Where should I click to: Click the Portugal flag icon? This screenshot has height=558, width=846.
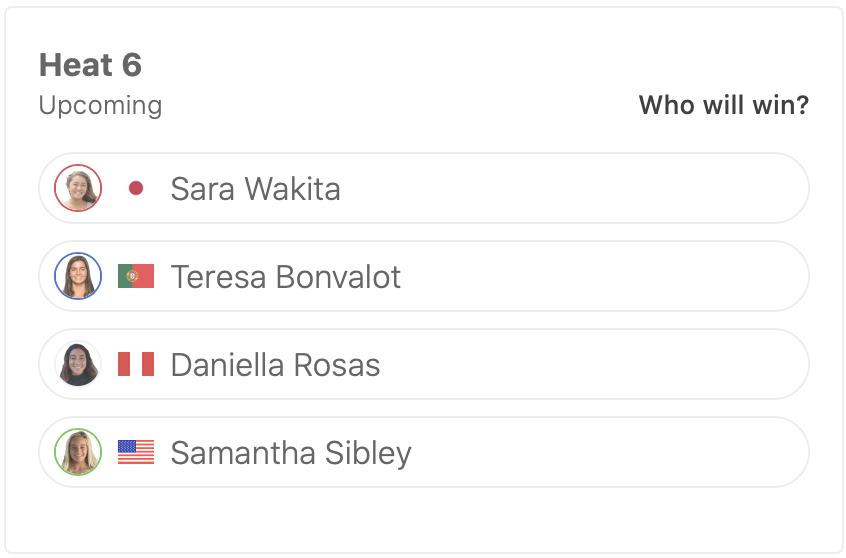pyautogui.click(x=136, y=276)
